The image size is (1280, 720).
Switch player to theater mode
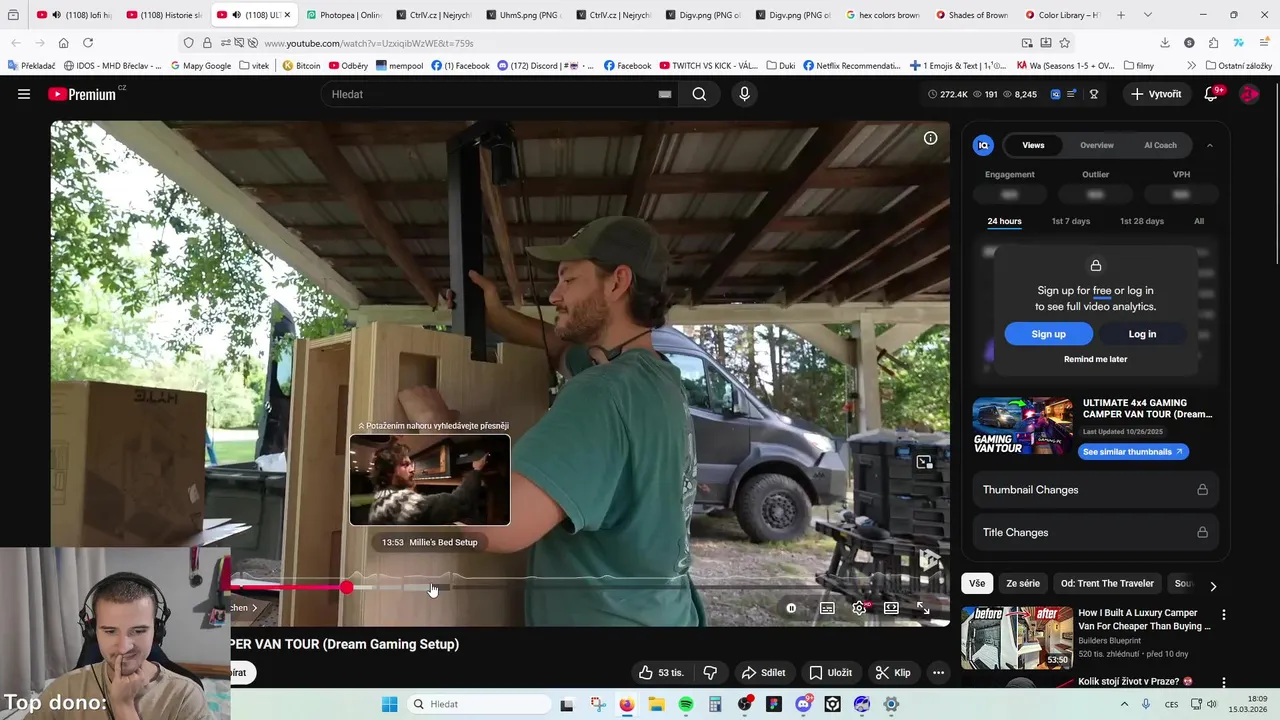891,608
